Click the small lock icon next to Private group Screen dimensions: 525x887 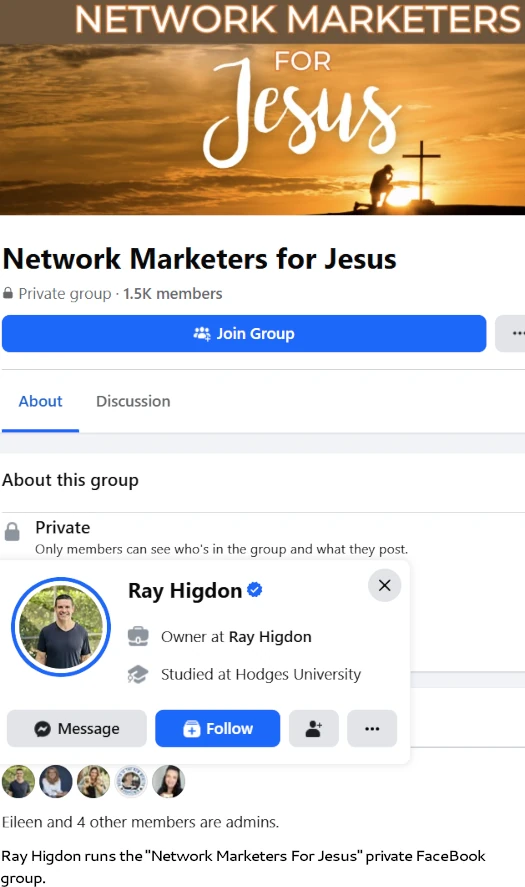coord(8,293)
